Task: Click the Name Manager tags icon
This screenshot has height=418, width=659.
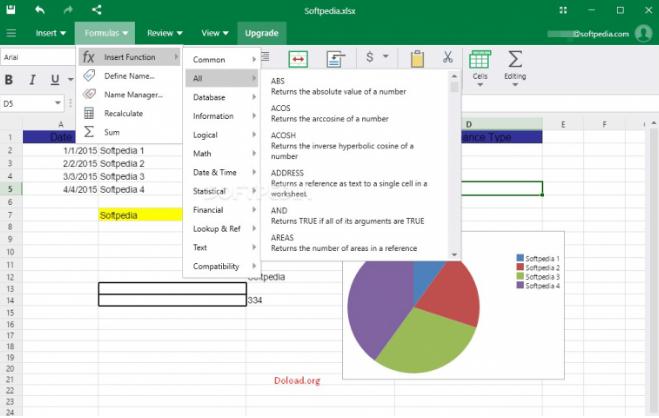Action: 89,94
